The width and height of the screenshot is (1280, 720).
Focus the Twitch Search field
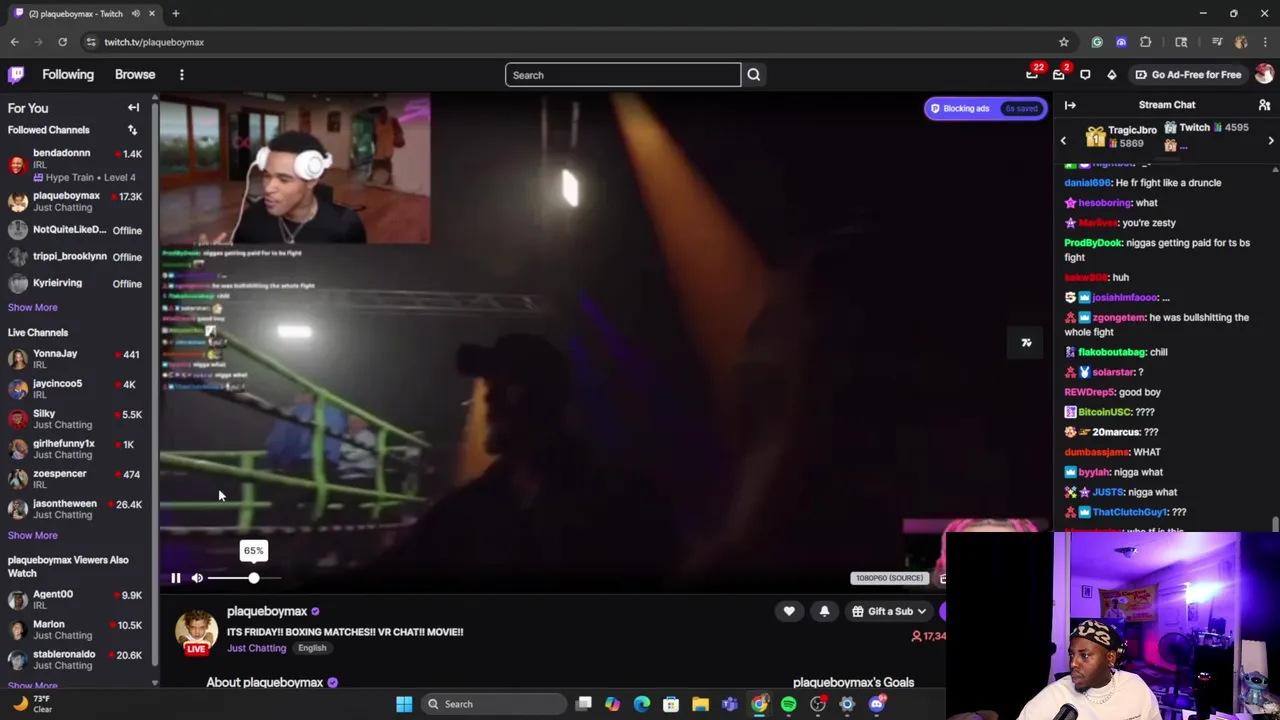[x=623, y=75]
